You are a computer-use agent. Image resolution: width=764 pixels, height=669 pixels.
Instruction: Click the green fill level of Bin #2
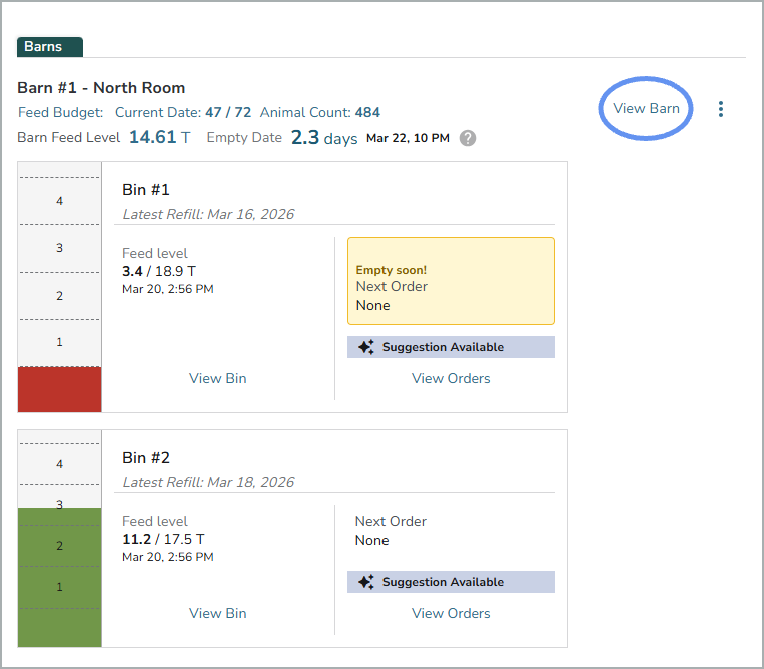pos(59,576)
